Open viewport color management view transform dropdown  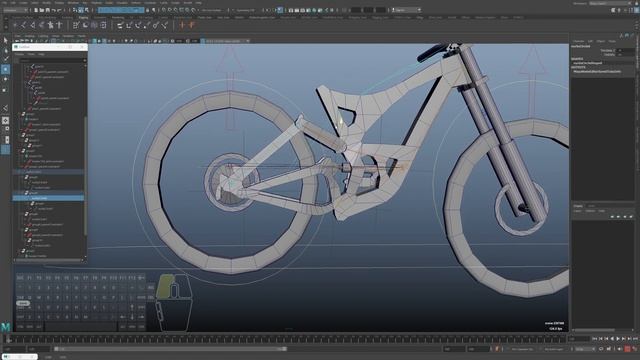point(227,41)
